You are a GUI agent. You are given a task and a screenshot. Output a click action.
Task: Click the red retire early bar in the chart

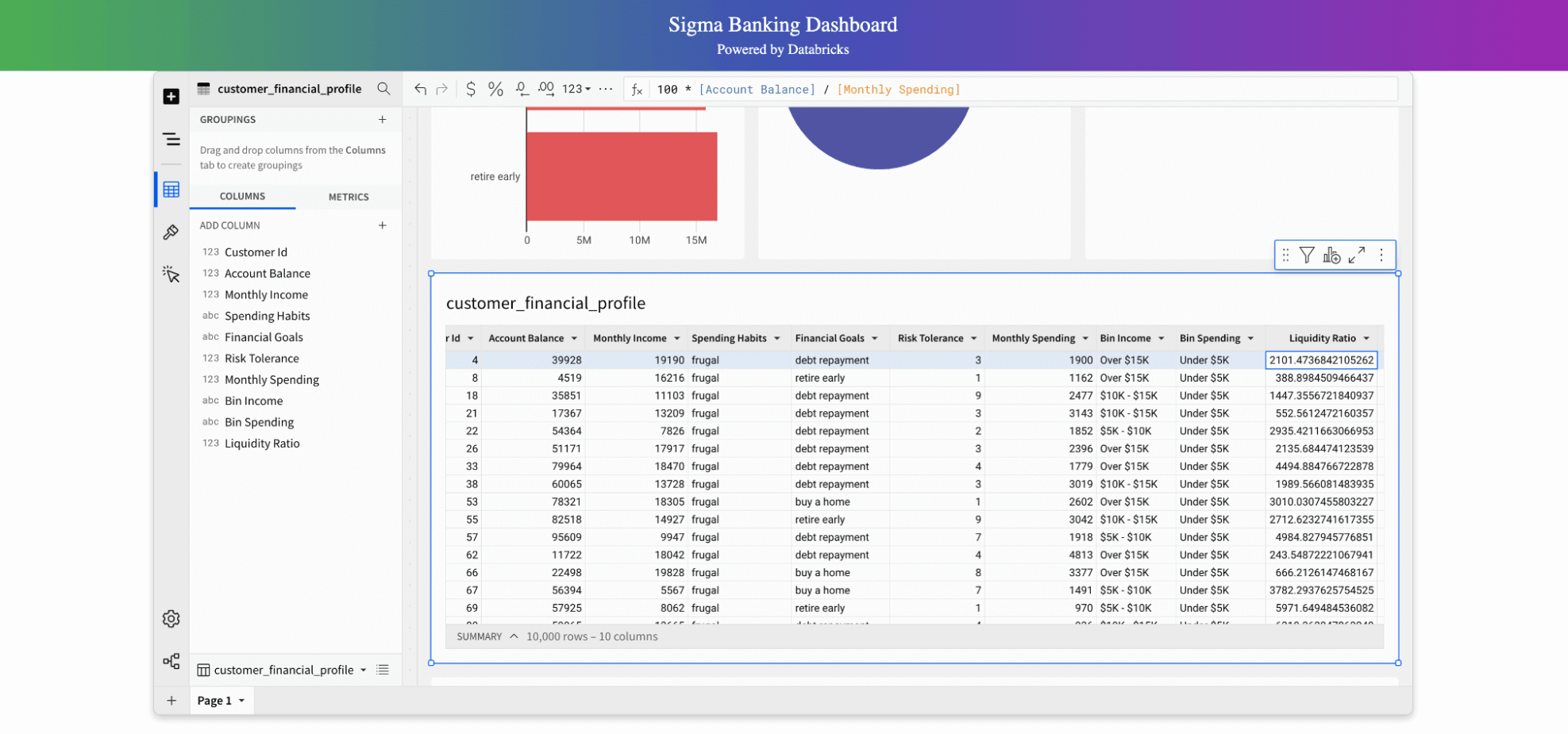pos(621,176)
